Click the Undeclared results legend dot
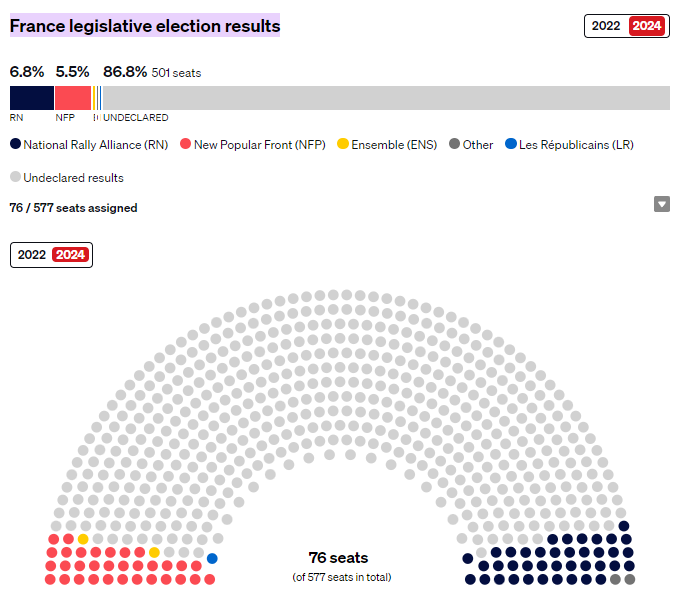Screen dimensions: 680x598 point(15,177)
